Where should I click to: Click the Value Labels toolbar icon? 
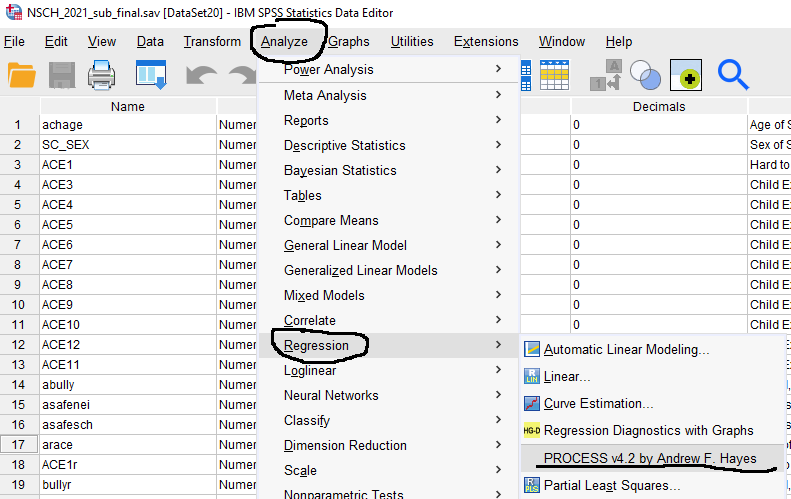pyautogui.click(x=606, y=75)
